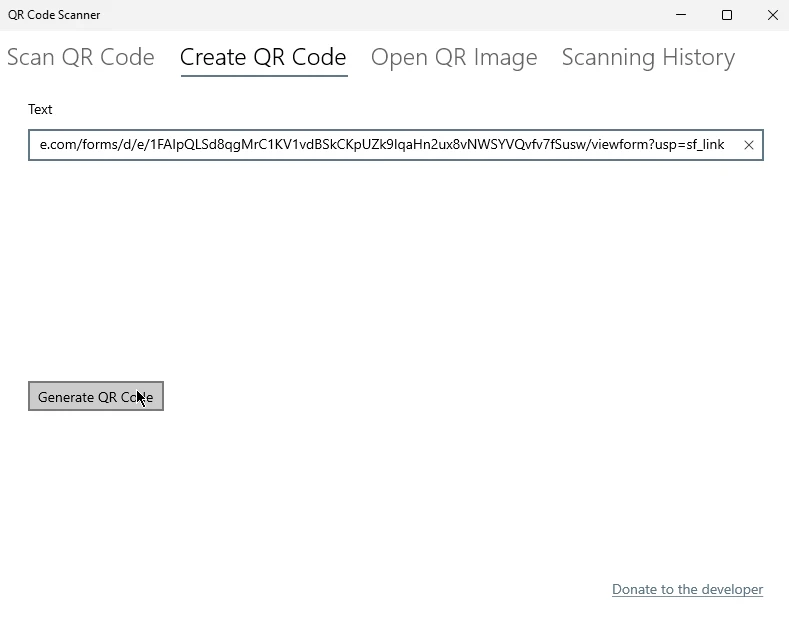Click the 'QR Code Scanner' window title
The width and height of the screenshot is (789, 629).
coord(54,15)
